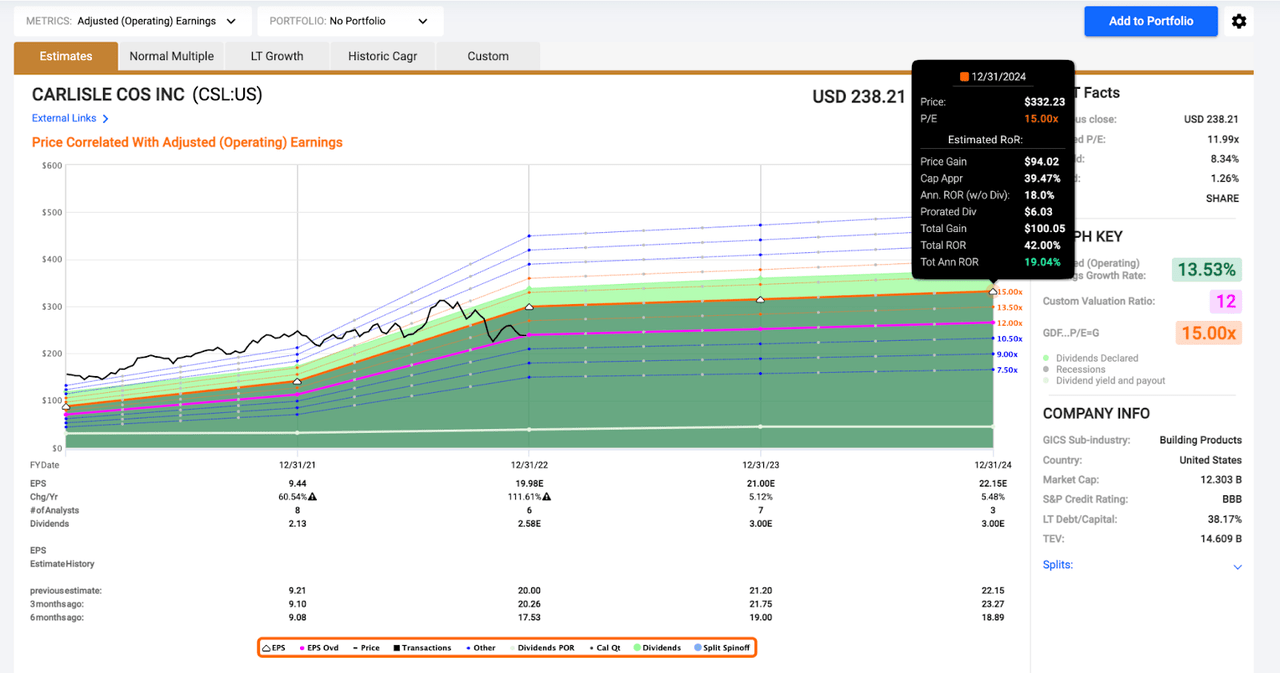Click the 12/31/24 EPS triangle marker on chart
The height and width of the screenshot is (673, 1280).
coord(992,291)
